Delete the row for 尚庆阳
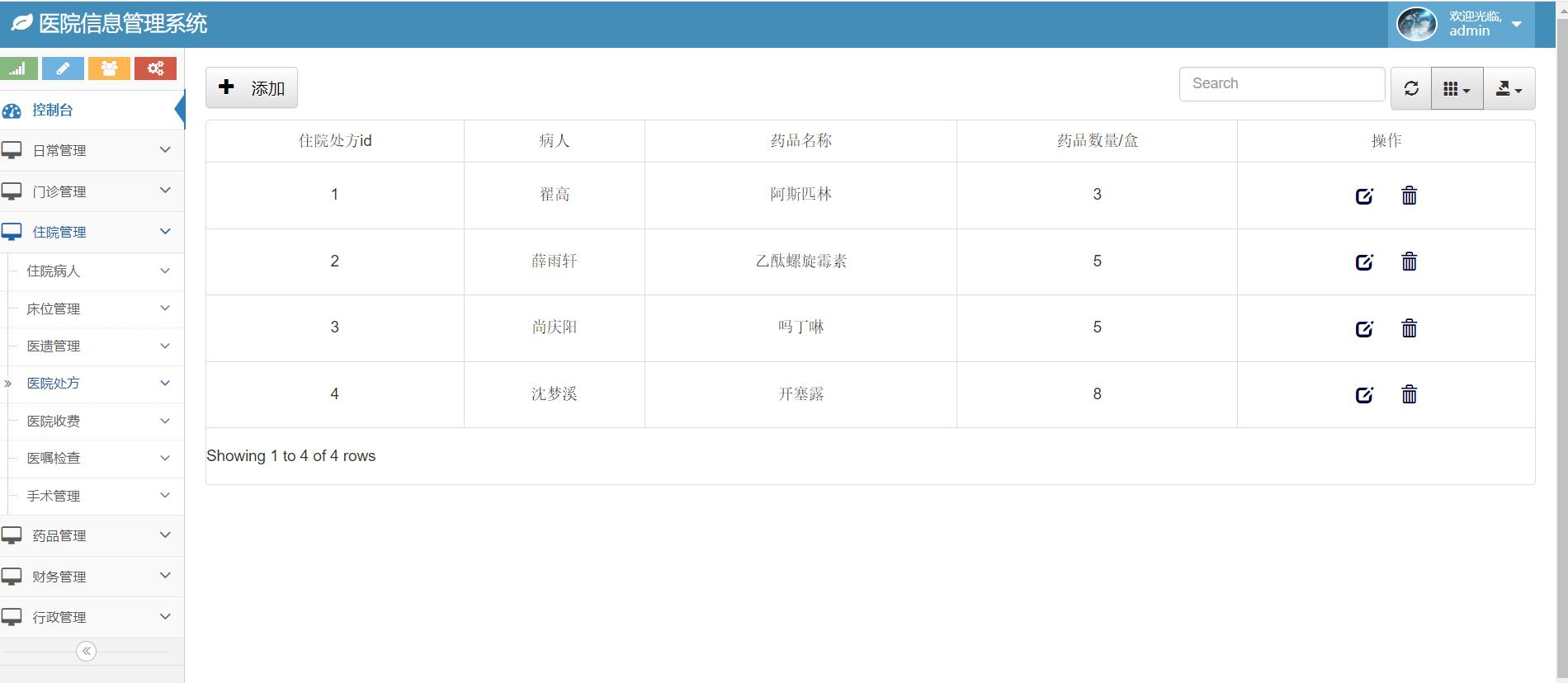 [x=1410, y=328]
